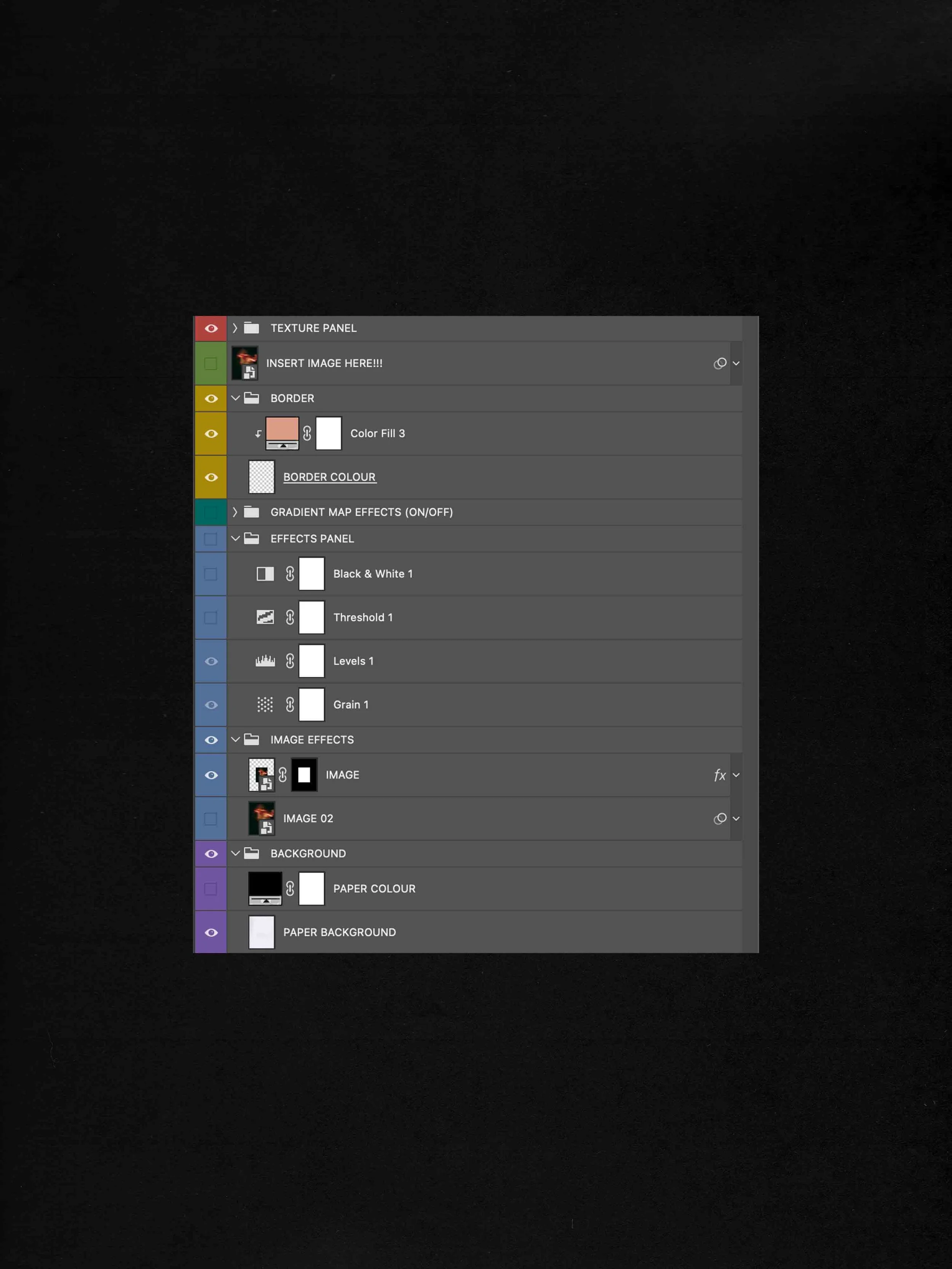952x1269 pixels.
Task: Click the fx icon on IMAGE layer
Action: coord(720,776)
